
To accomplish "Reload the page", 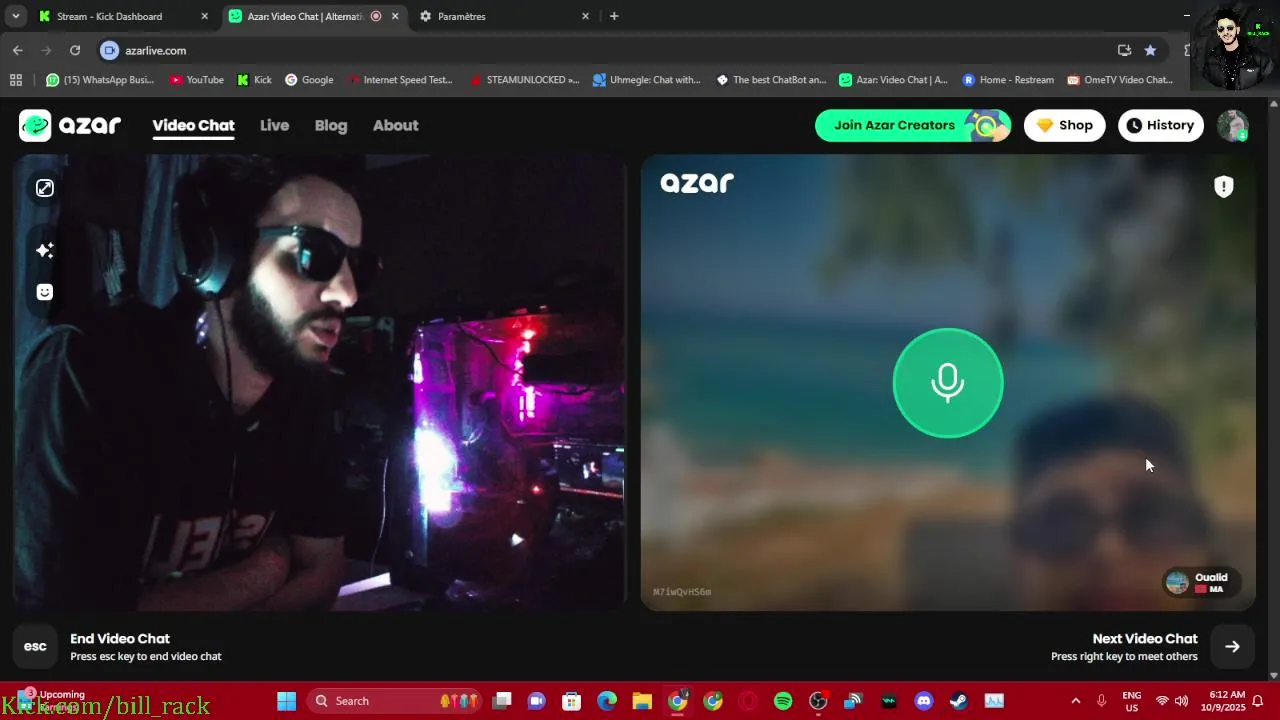I will pyautogui.click(x=75, y=50).
